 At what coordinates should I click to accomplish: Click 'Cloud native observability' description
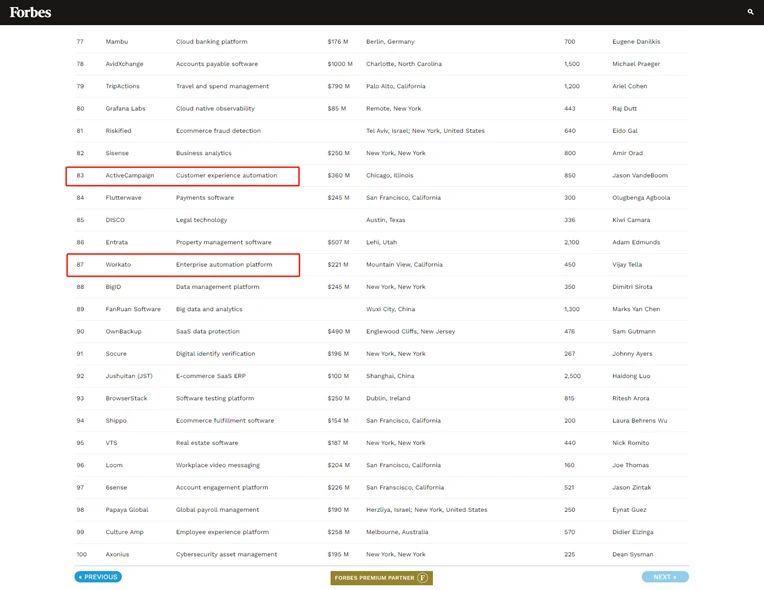pyautogui.click(x=215, y=109)
